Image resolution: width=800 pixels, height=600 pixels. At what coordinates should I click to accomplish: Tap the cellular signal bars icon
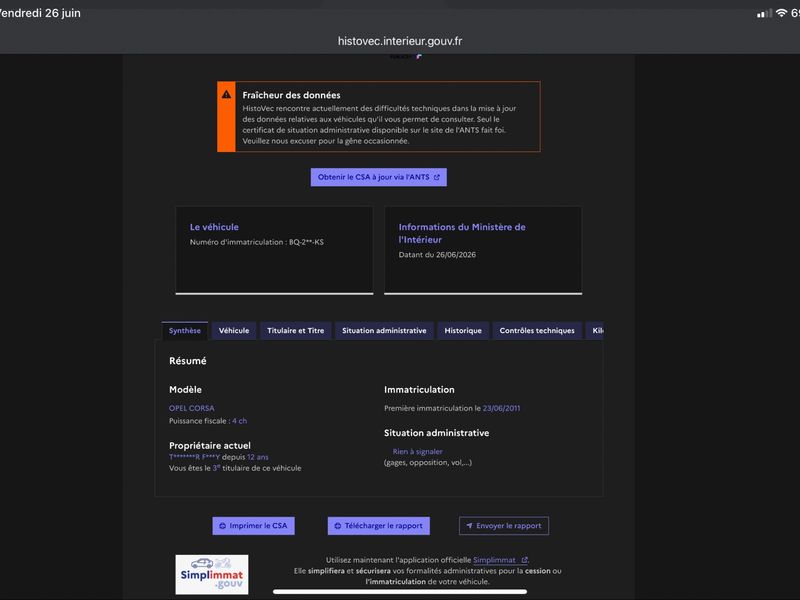click(764, 13)
